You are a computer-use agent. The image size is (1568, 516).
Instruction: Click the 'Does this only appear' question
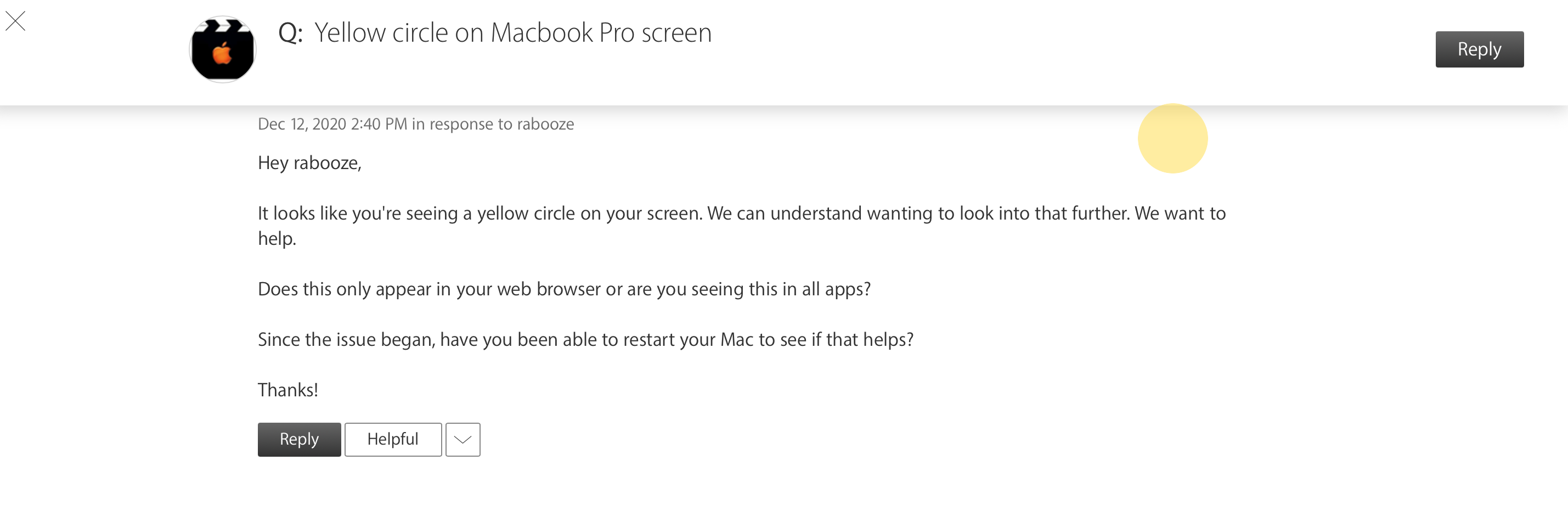(563, 289)
